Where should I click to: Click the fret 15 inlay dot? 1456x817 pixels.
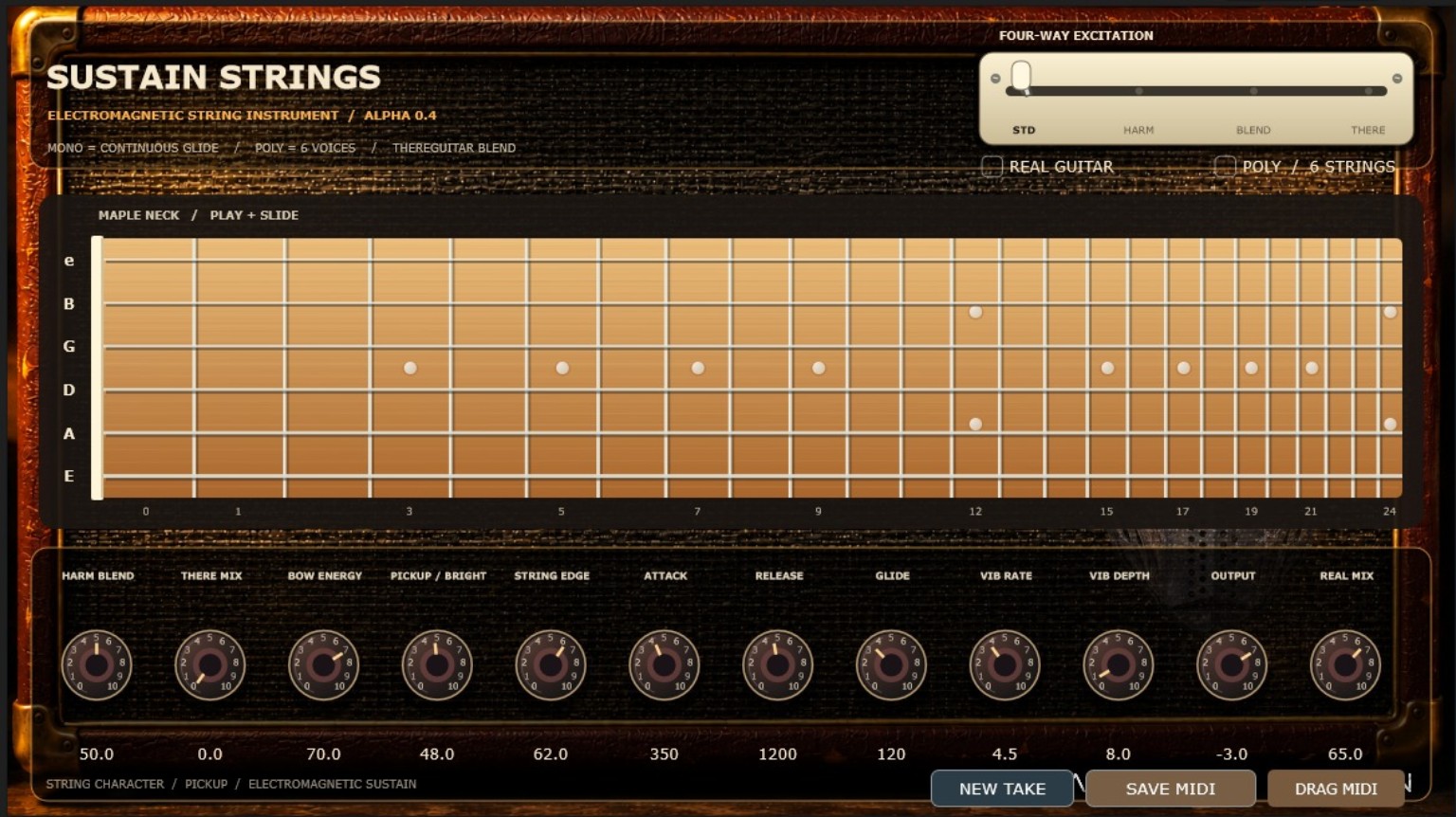click(x=1107, y=368)
